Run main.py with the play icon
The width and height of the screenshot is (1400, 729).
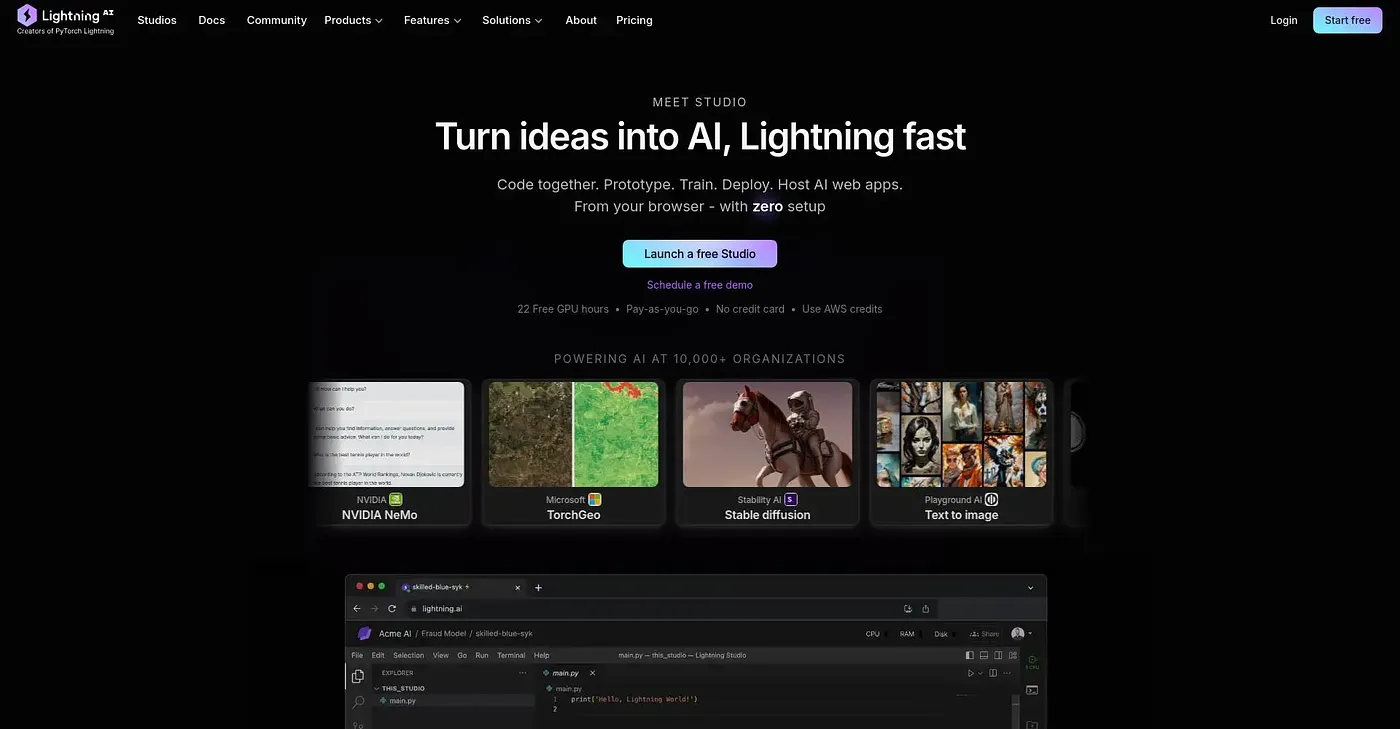[x=970, y=673]
